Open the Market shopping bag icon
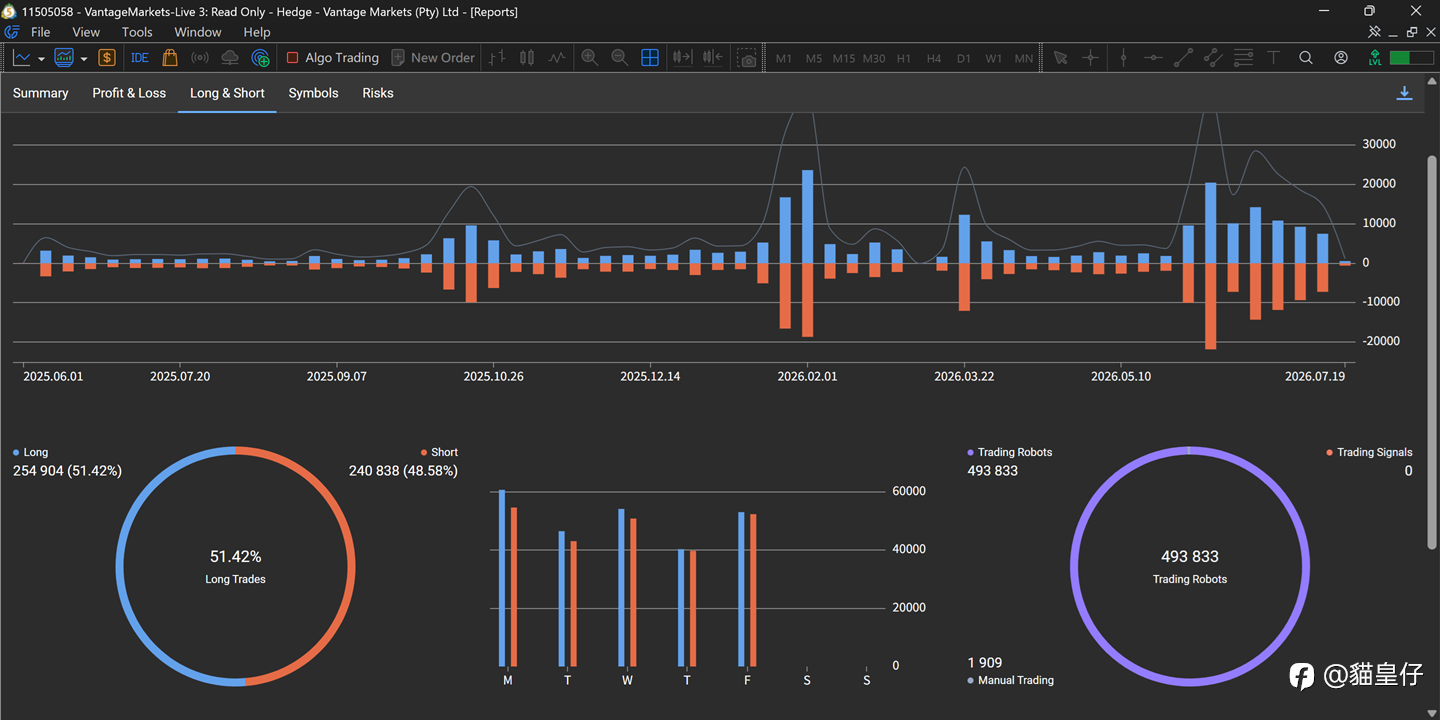Screen dimensions: 1440x720 tap(170, 58)
